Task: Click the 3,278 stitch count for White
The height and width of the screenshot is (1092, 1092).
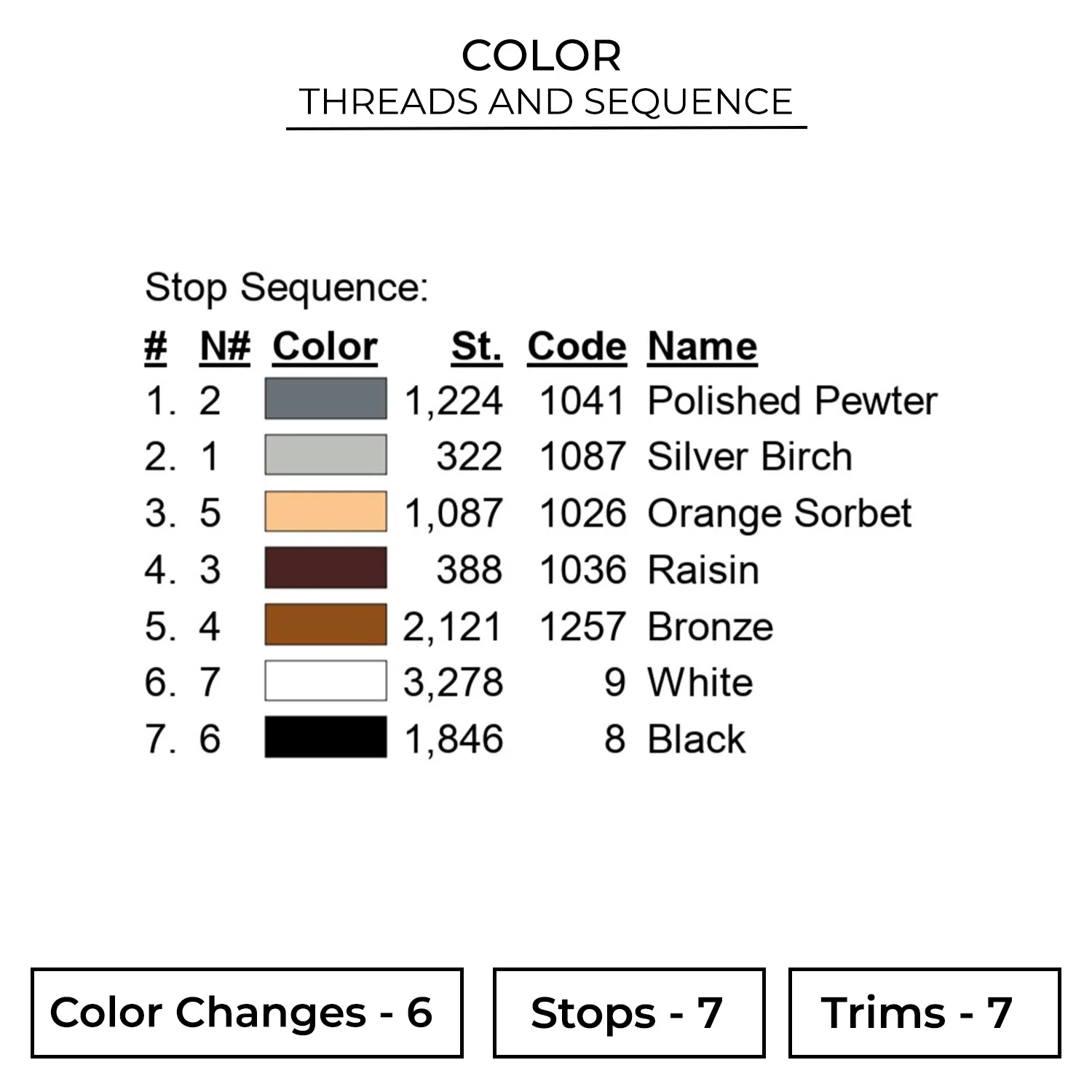Action: [x=453, y=682]
